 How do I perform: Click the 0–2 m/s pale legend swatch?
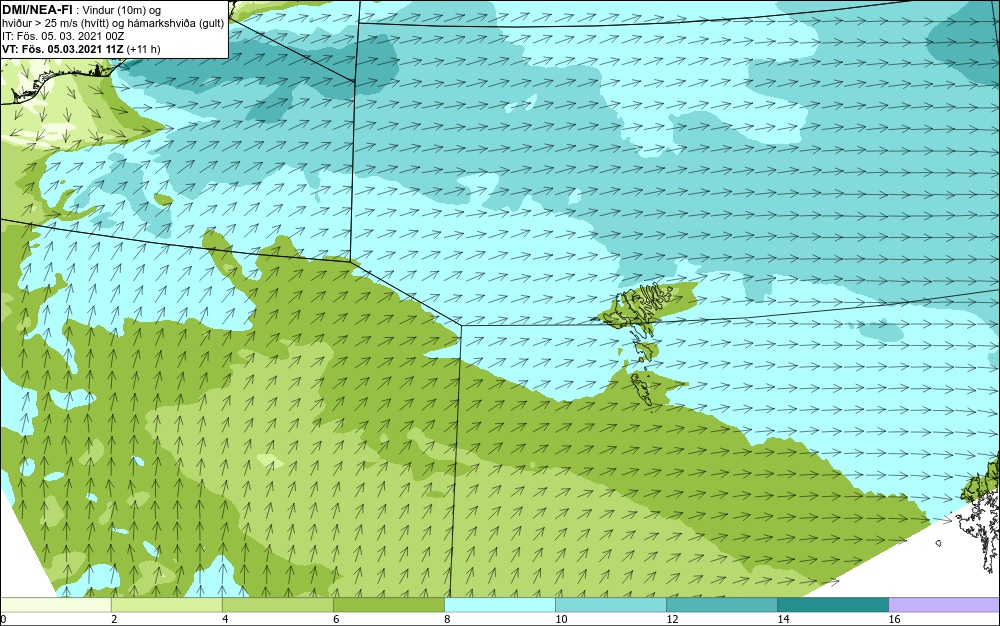click(x=55, y=604)
